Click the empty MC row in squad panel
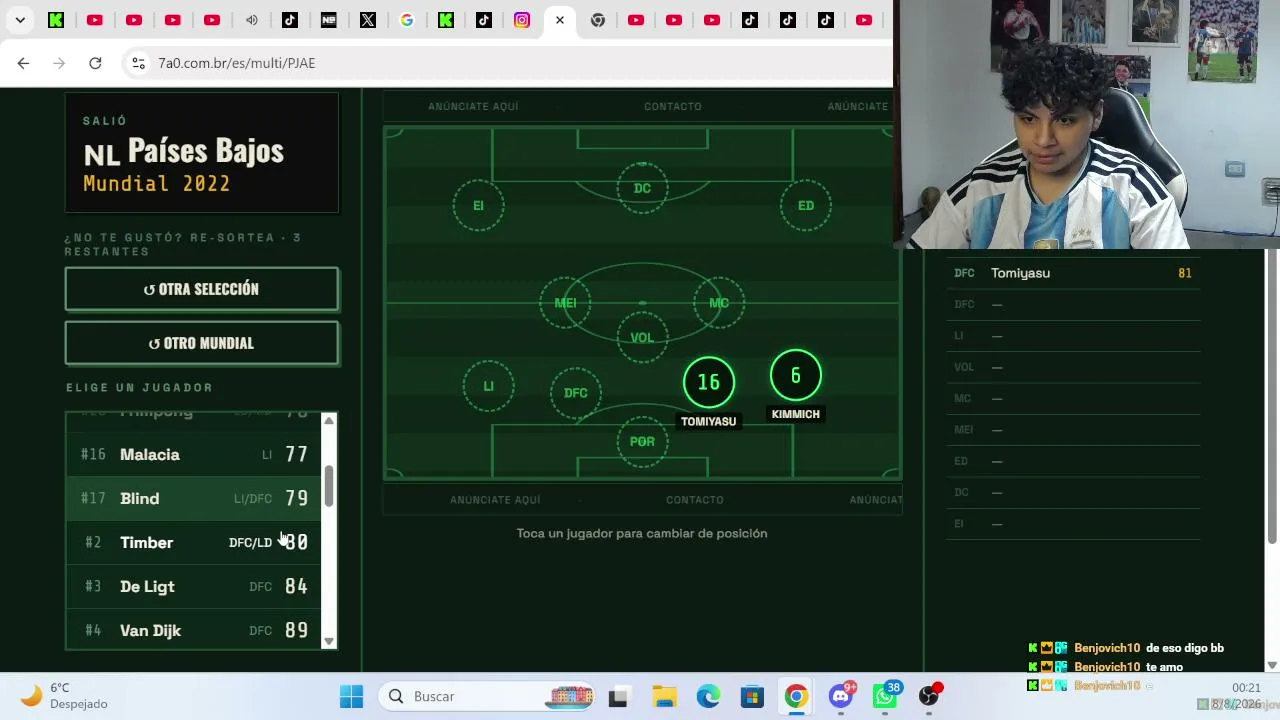1280x720 pixels. pos(1073,398)
